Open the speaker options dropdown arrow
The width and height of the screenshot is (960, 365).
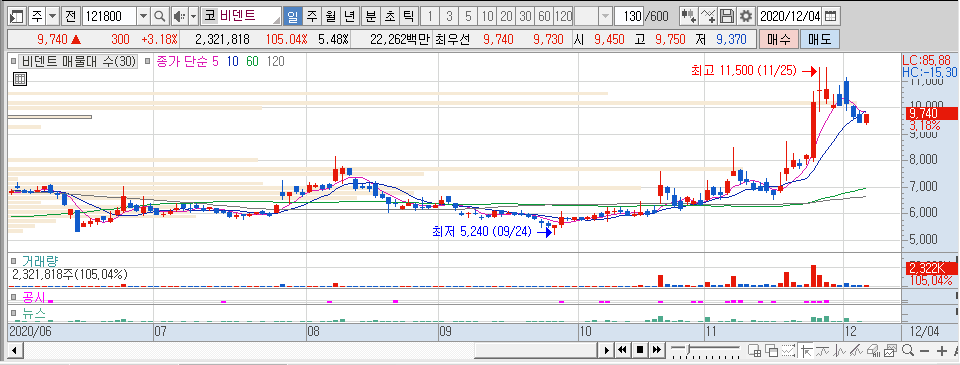[193, 16]
